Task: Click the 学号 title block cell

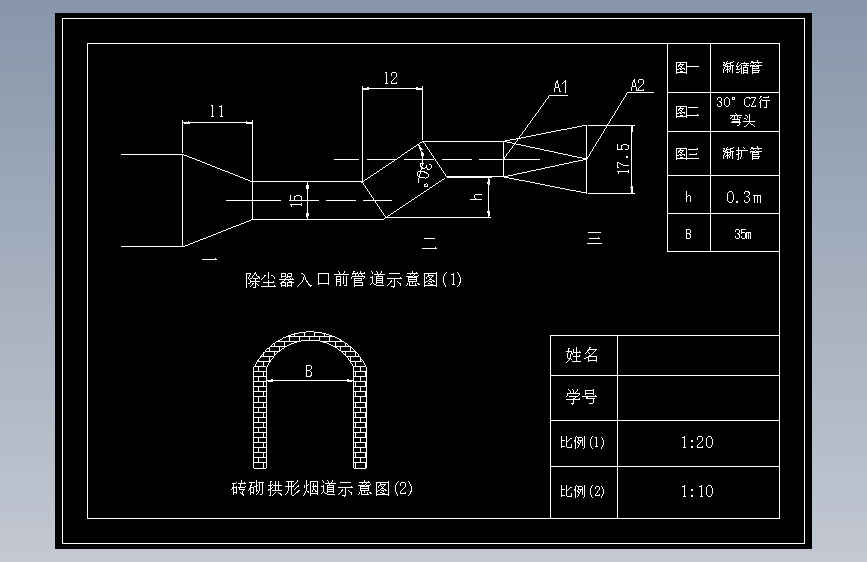Action: click(x=583, y=398)
